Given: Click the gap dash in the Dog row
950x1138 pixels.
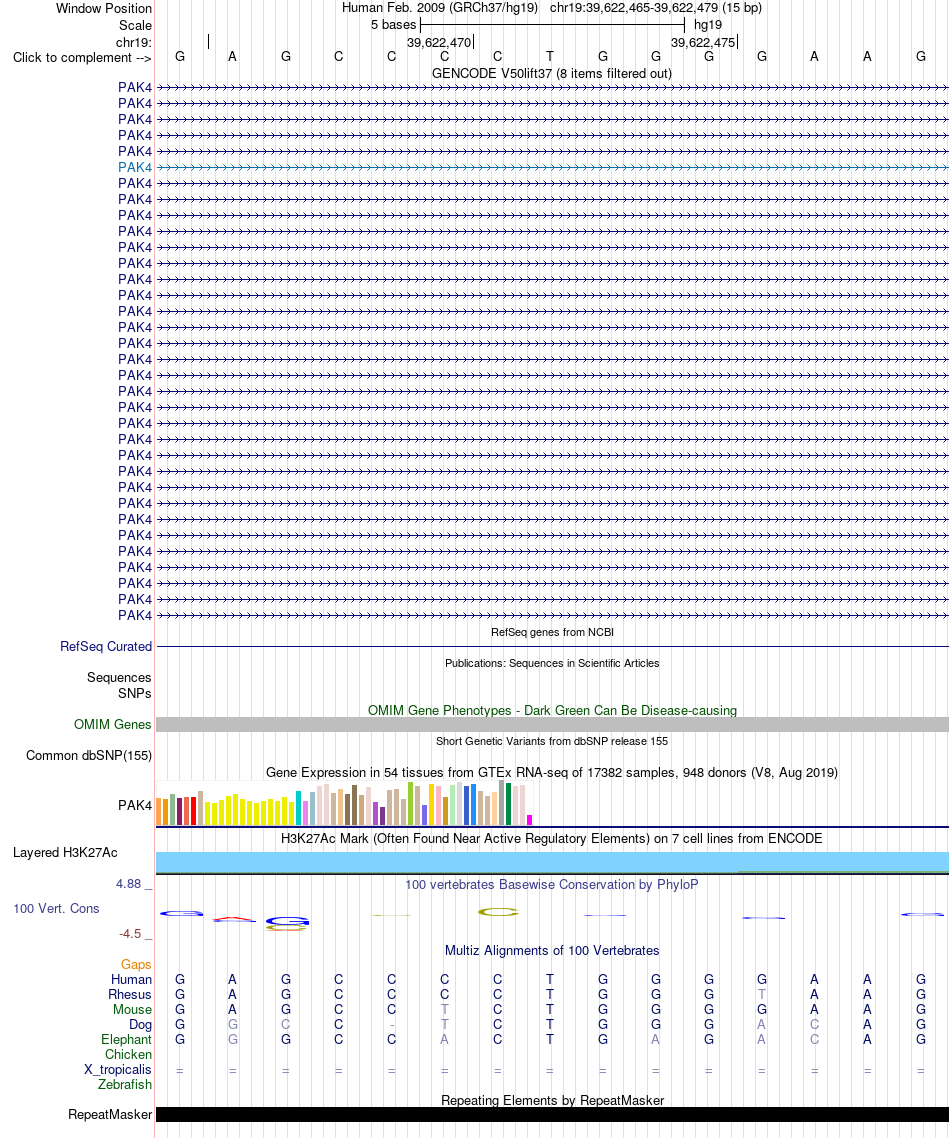Looking at the screenshot, I should [x=392, y=1025].
